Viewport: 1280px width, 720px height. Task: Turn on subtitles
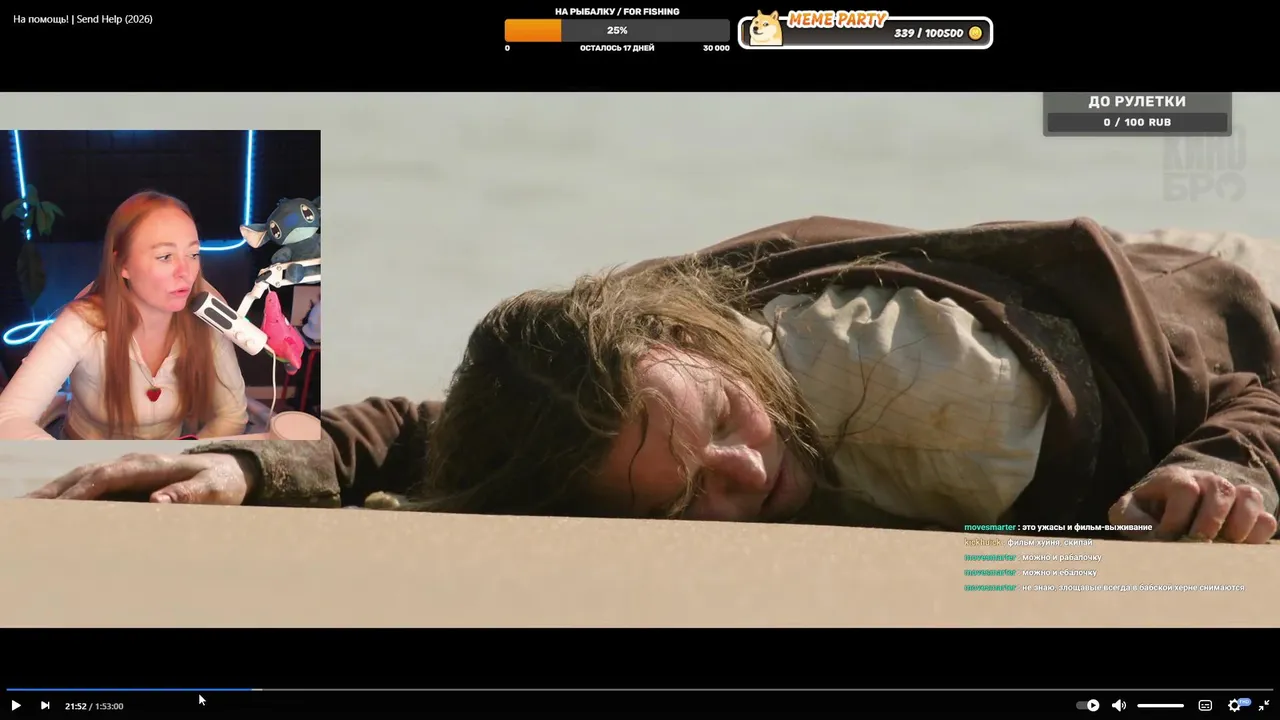click(x=1205, y=705)
